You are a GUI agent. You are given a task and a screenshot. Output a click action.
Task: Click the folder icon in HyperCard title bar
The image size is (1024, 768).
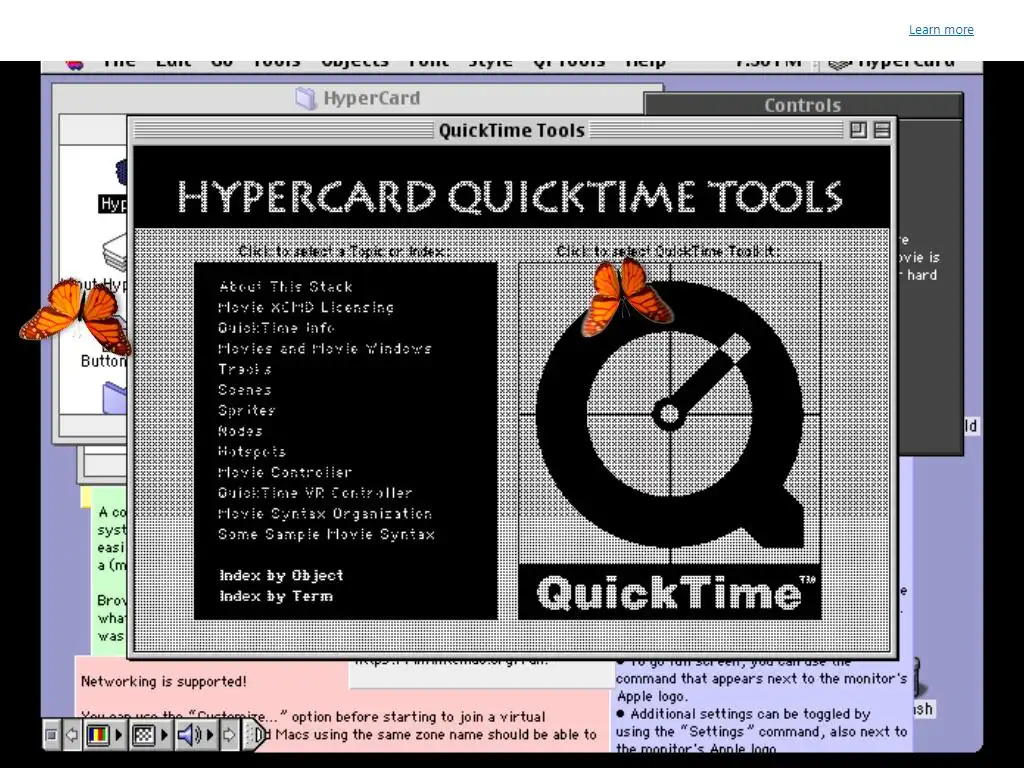pyautogui.click(x=305, y=99)
